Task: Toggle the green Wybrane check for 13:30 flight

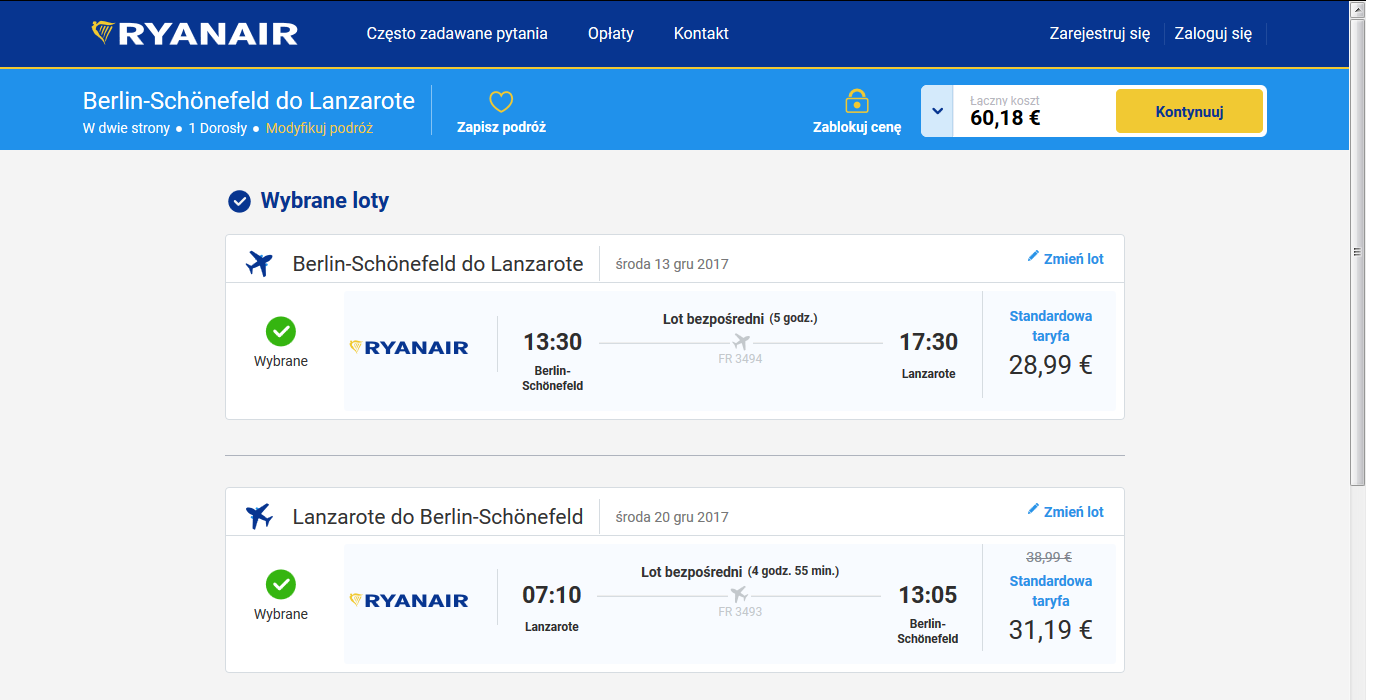Action: [281, 331]
